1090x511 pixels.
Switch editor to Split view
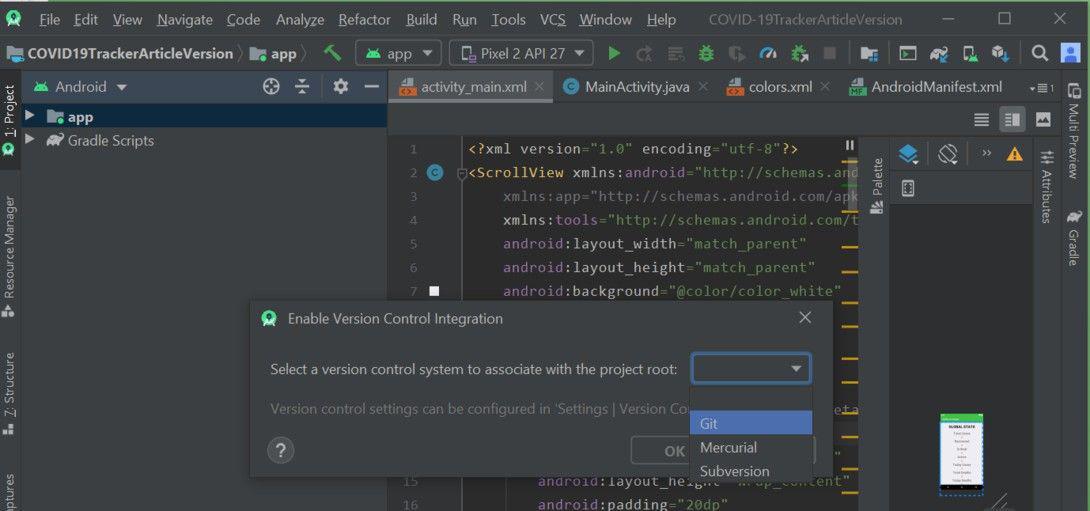1012,120
